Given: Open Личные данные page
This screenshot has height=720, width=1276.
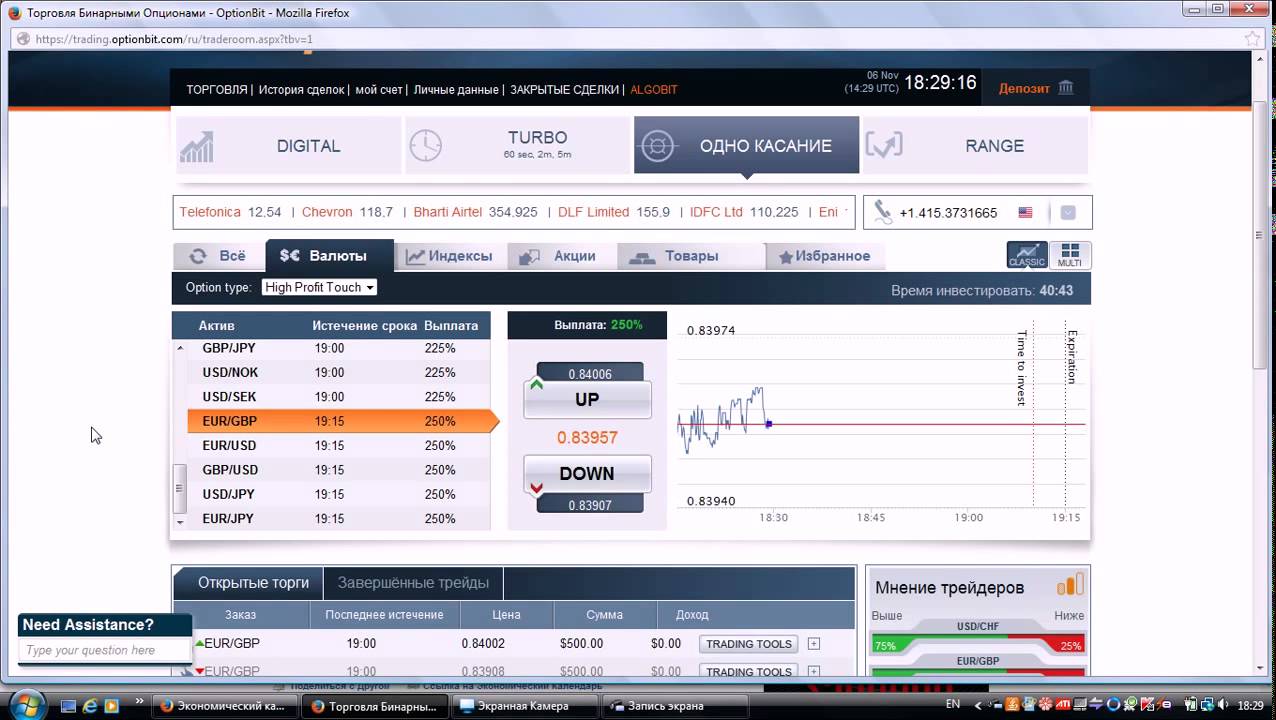Looking at the screenshot, I should tap(456, 90).
